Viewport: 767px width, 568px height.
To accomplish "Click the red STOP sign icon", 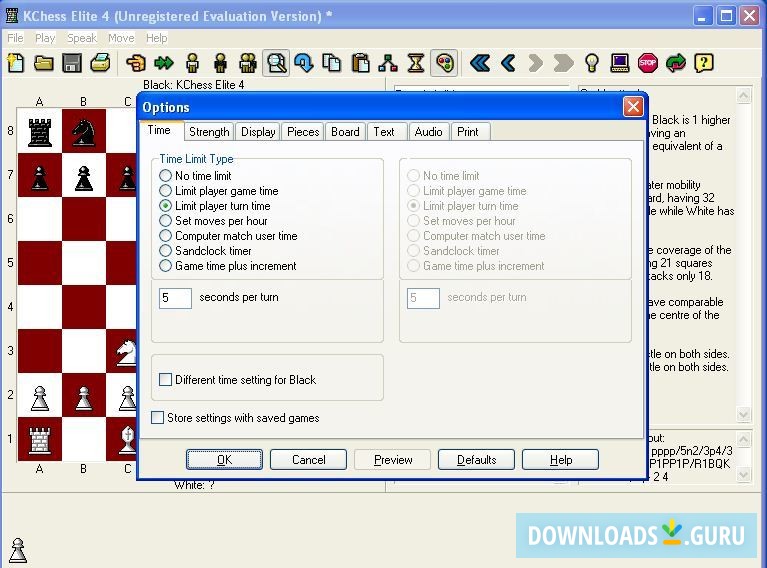I will [648, 63].
